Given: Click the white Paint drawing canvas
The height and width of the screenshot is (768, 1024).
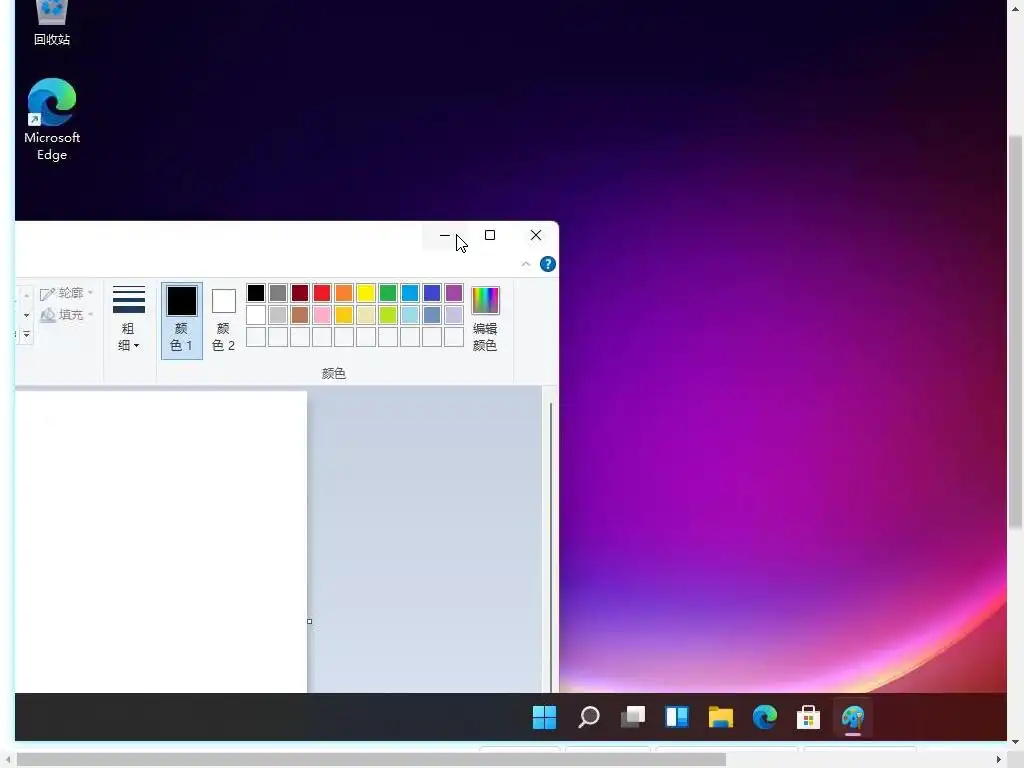Looking at the screenshot, I should click(x=161, y=541).
